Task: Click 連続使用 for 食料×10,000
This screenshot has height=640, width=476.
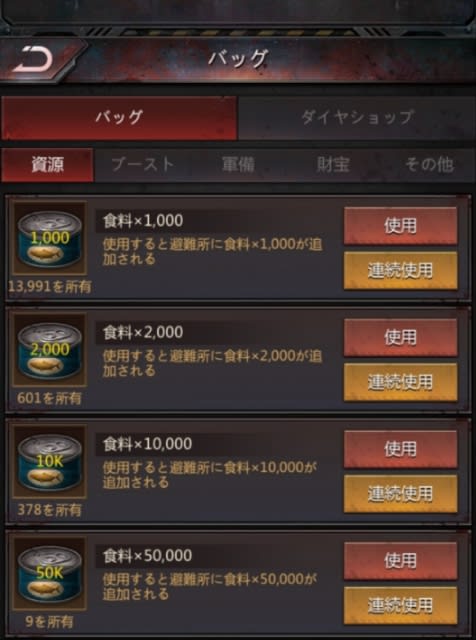Action: click(x=400, y=494)
